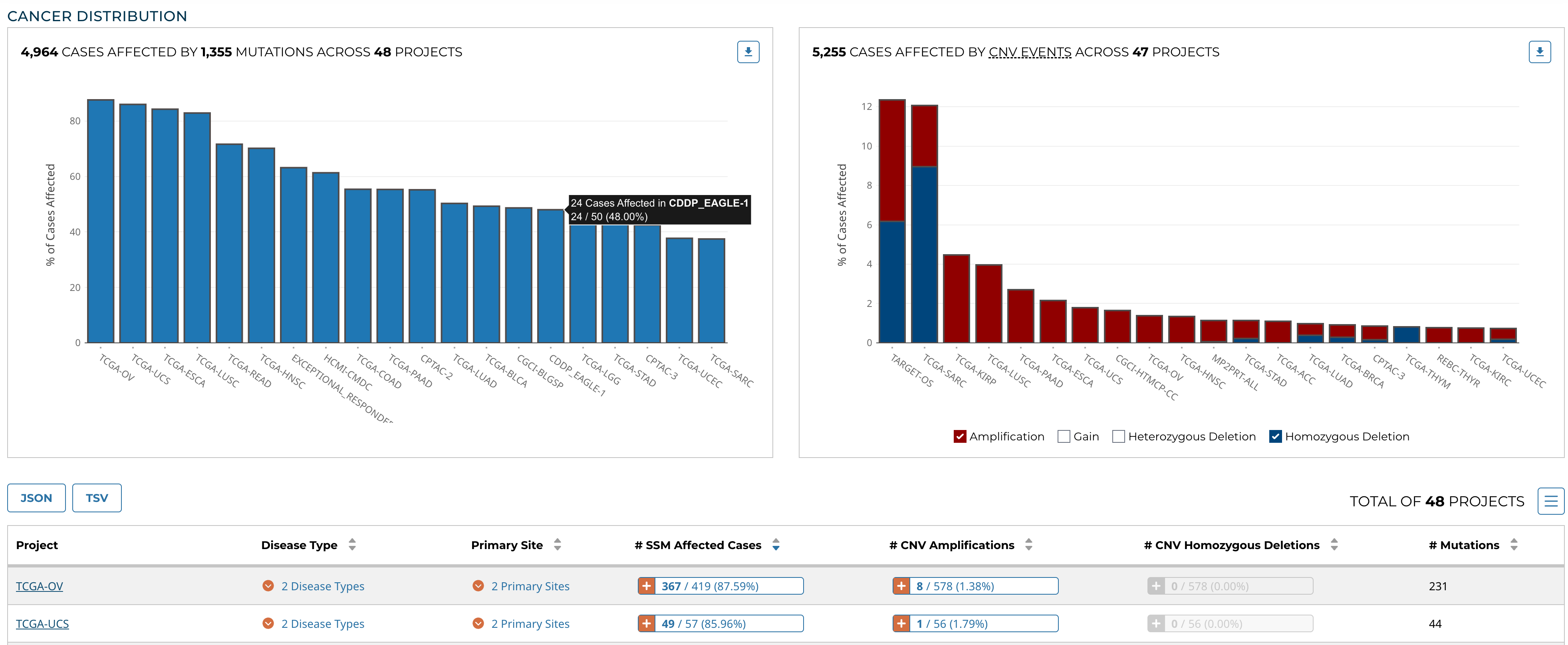
Task: Click plus icon beside 367 / 419 cases
Action: tap(646, 586)
